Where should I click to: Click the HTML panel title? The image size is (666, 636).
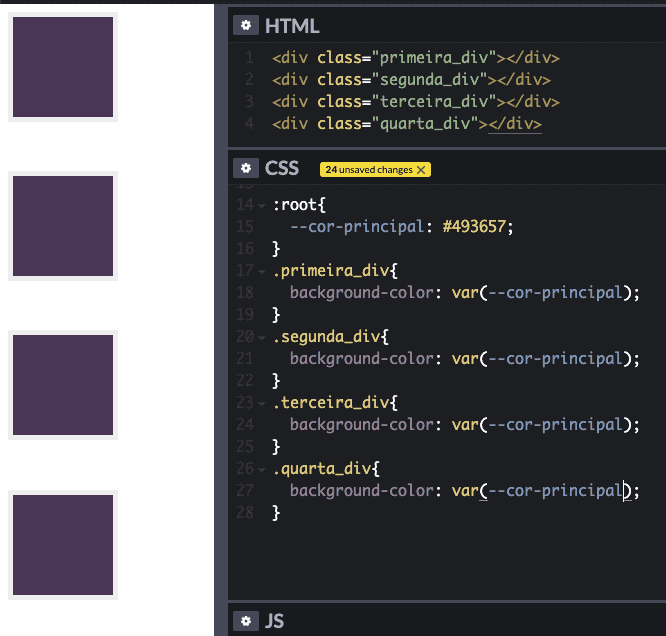point(292,26)
